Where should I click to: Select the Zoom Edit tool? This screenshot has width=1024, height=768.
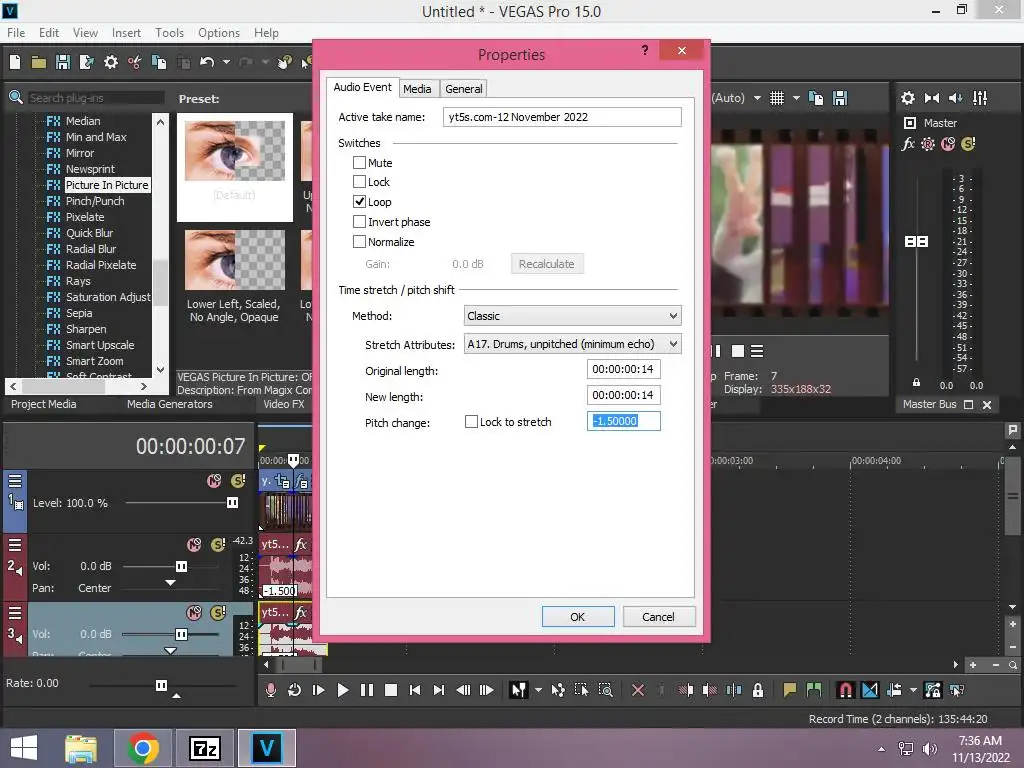[605, 690]
